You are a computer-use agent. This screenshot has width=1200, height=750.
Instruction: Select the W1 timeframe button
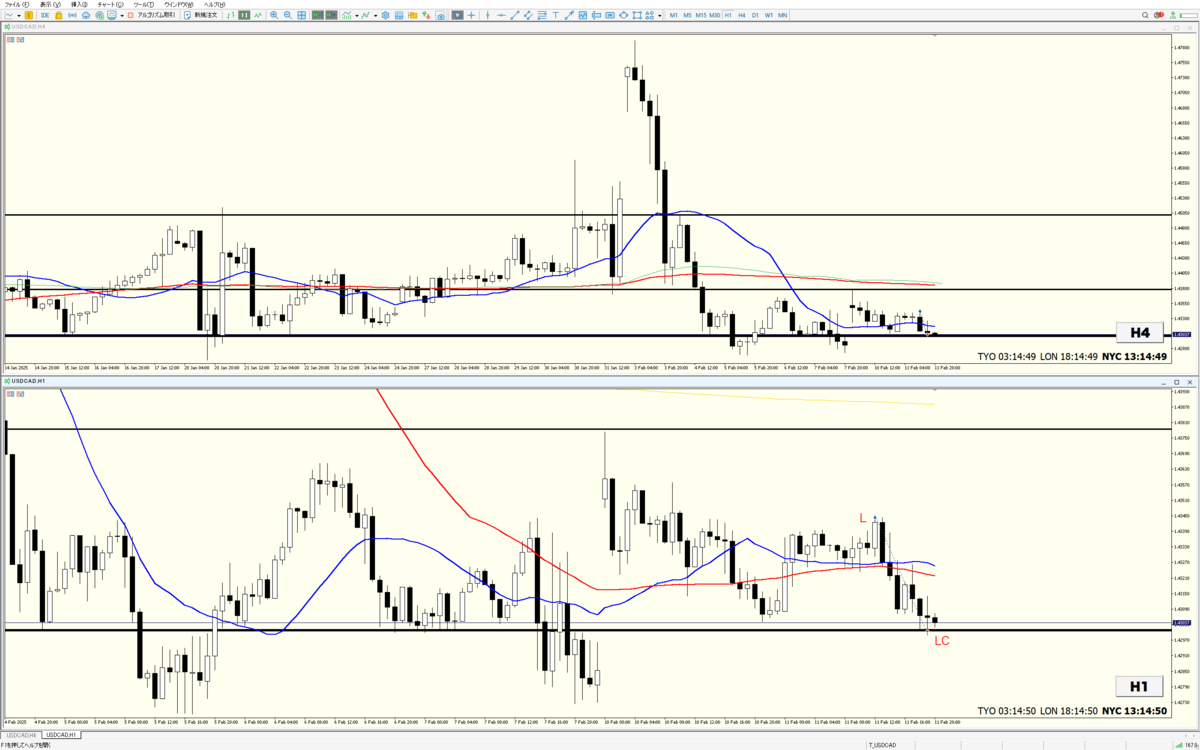(768, 15)
